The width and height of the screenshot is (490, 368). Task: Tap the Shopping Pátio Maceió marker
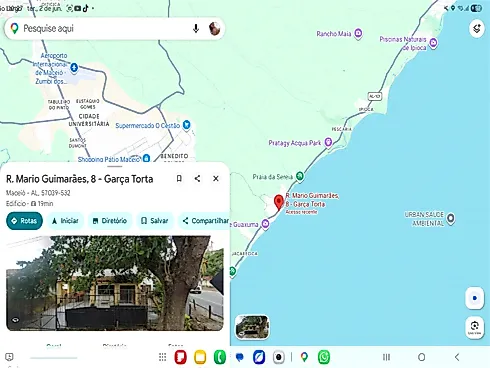pos(146,158)
